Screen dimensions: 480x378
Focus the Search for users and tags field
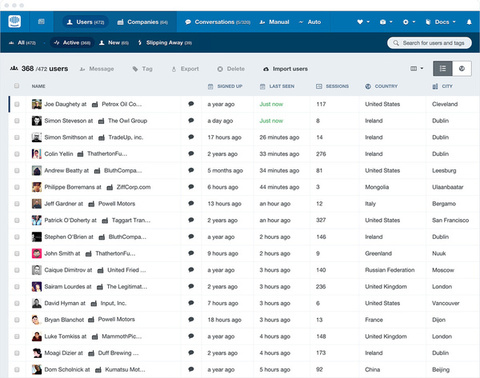(x=429, y=43)
